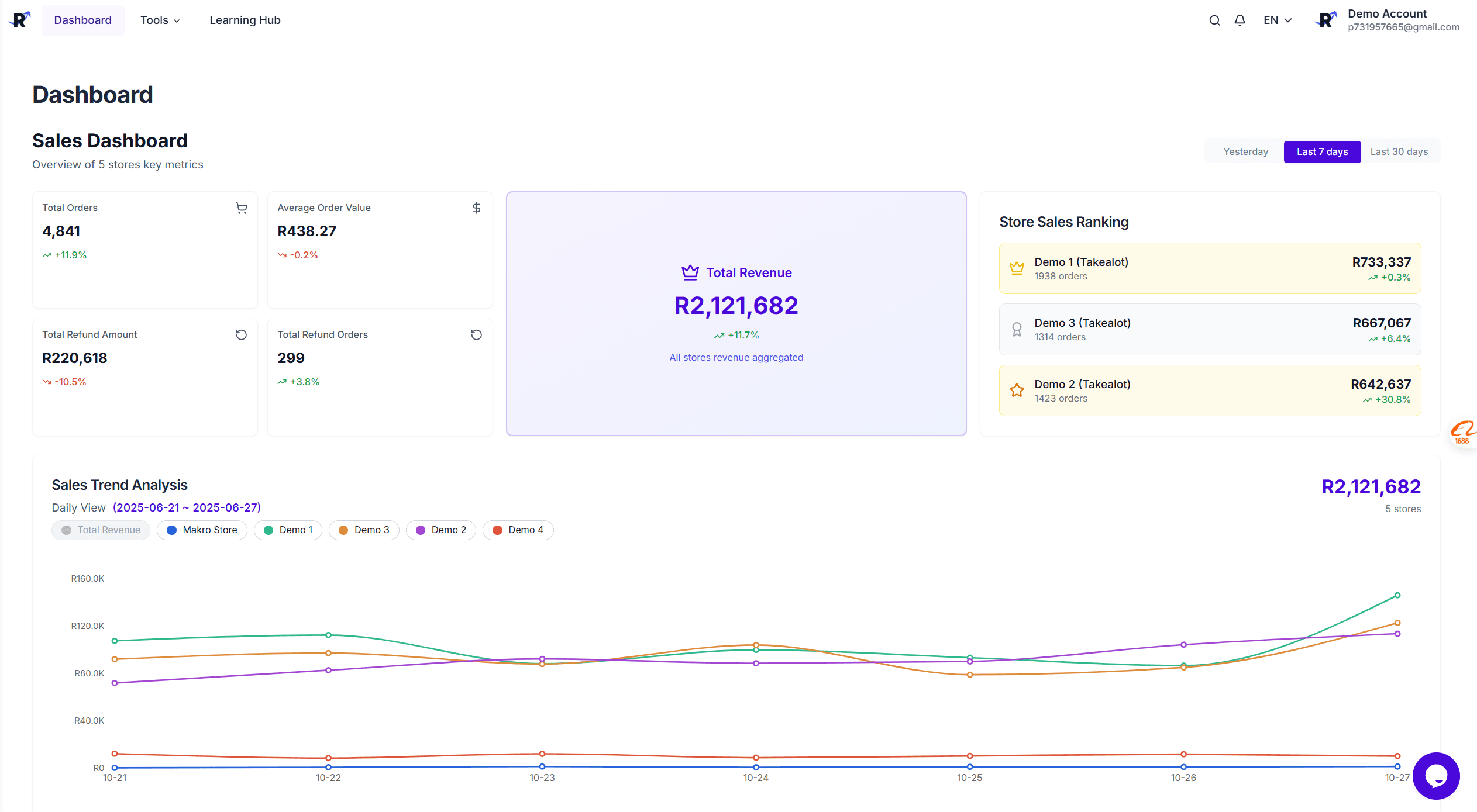Switch to the Learning Hub section
The width and height of the screenshot is (1477, 812).
coord(245,19)
